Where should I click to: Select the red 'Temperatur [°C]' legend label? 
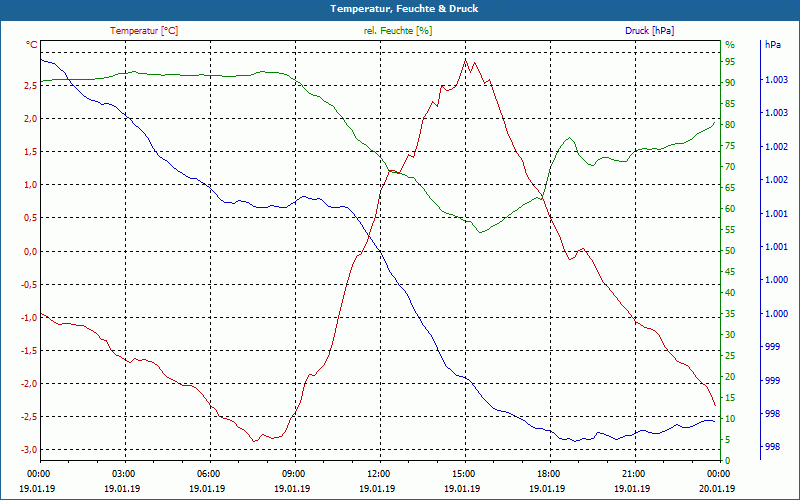click(x=144, y=31)
